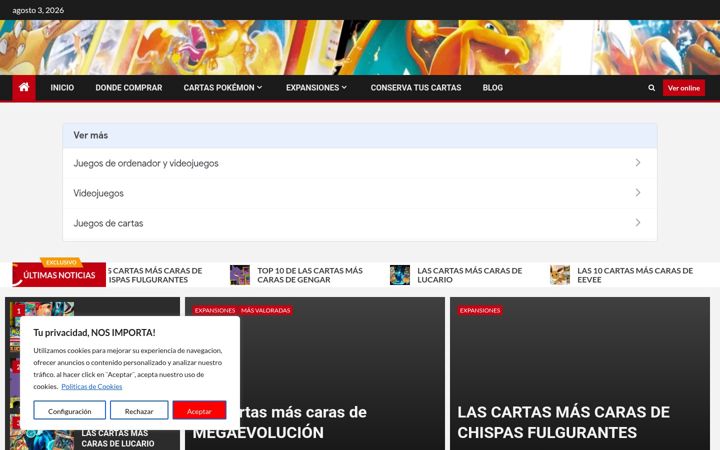Click EXPANSIONES tag on Chispas Fulgurantes card

tap(480, 310)
